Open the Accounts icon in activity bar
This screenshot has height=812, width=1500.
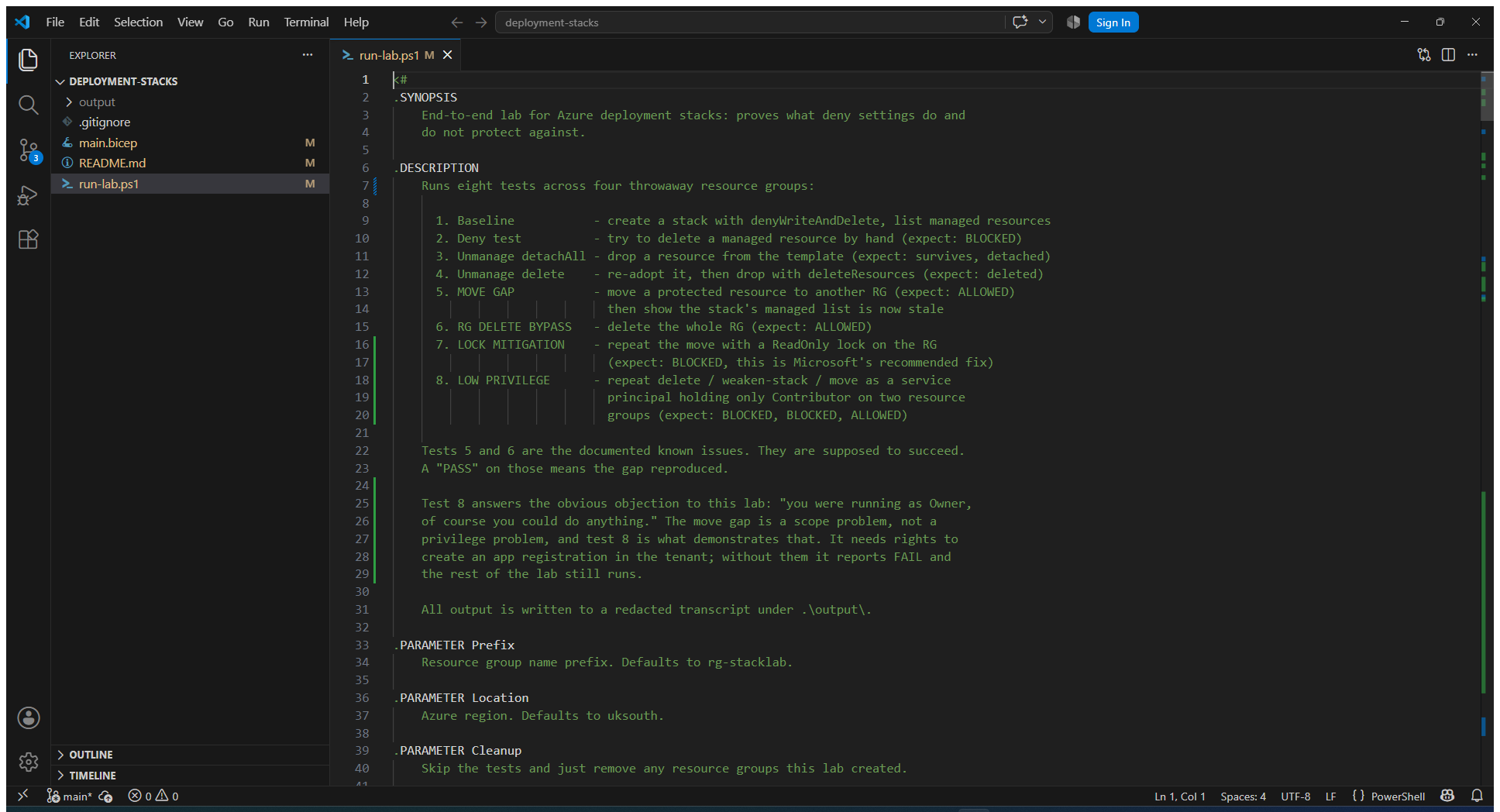(29, 717)
